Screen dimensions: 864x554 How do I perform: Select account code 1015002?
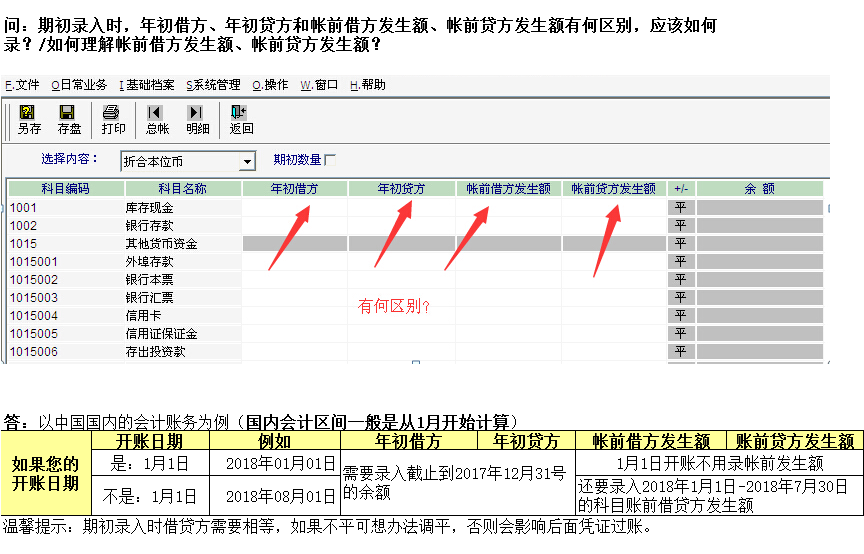34,279
